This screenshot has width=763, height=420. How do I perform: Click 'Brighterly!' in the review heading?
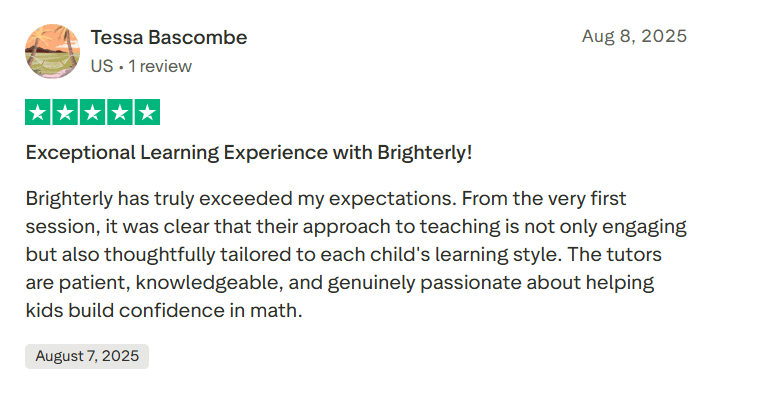coord(424,153)
